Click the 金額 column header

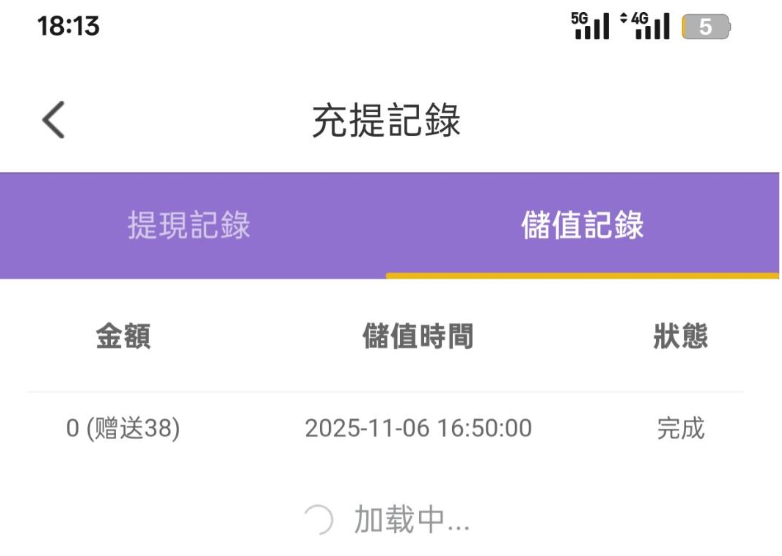[x=123, y=337]
